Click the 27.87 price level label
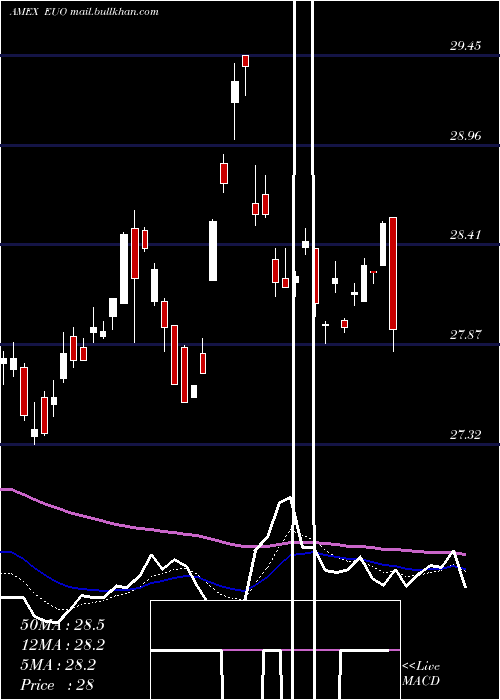500x700 pixels. 465,334
